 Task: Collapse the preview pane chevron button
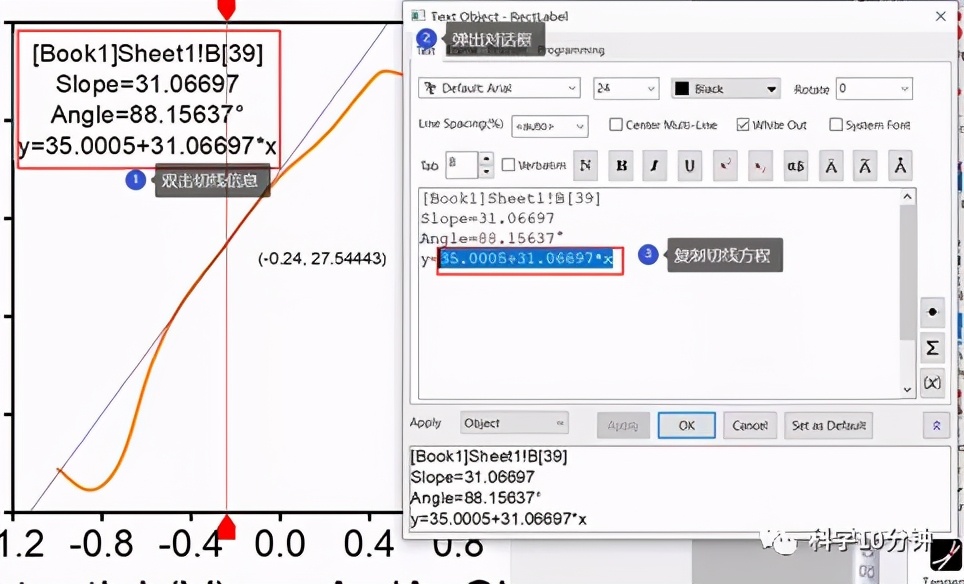point(936,425)
